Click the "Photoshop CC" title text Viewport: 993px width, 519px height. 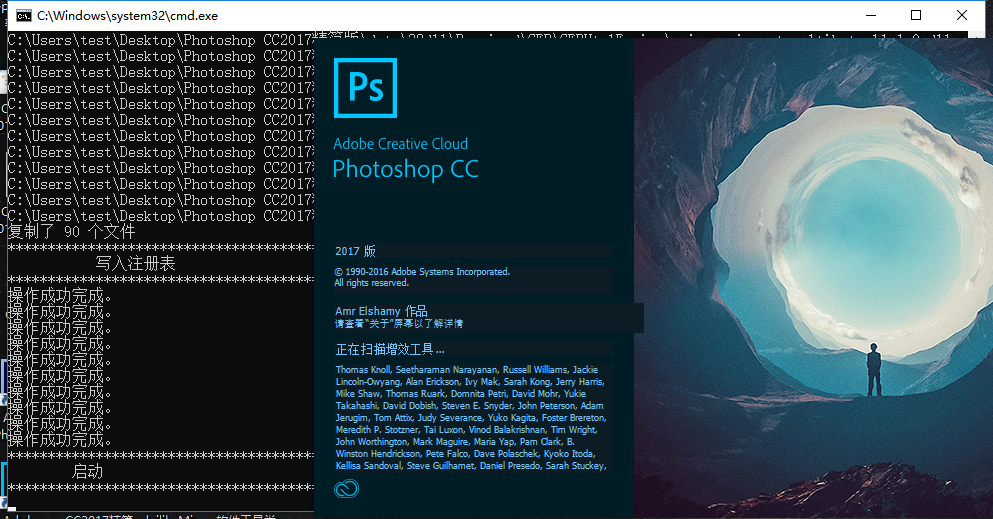[x=405, y=169]
